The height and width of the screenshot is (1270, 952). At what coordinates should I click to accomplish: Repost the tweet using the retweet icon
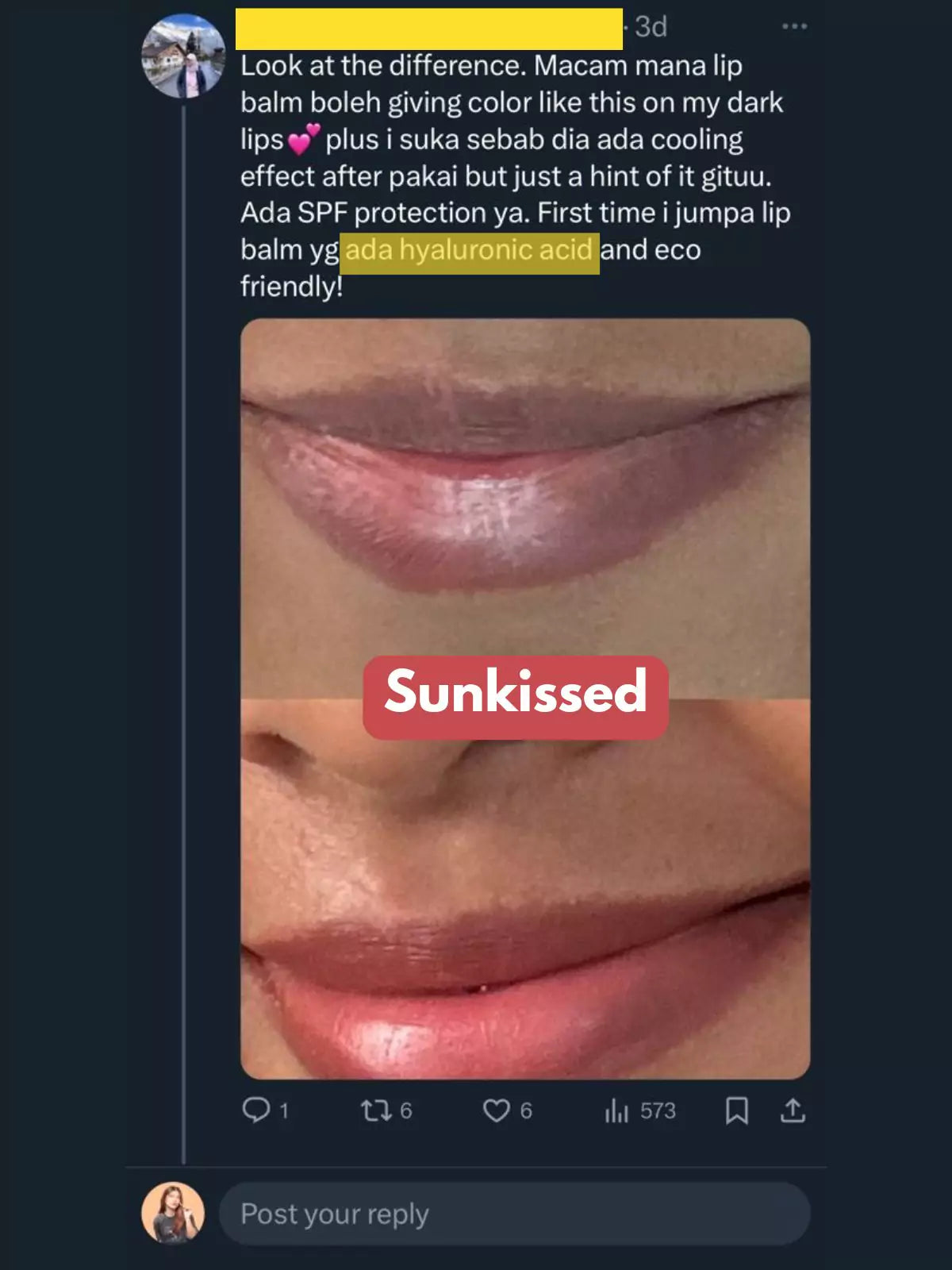coord(374,1110)
